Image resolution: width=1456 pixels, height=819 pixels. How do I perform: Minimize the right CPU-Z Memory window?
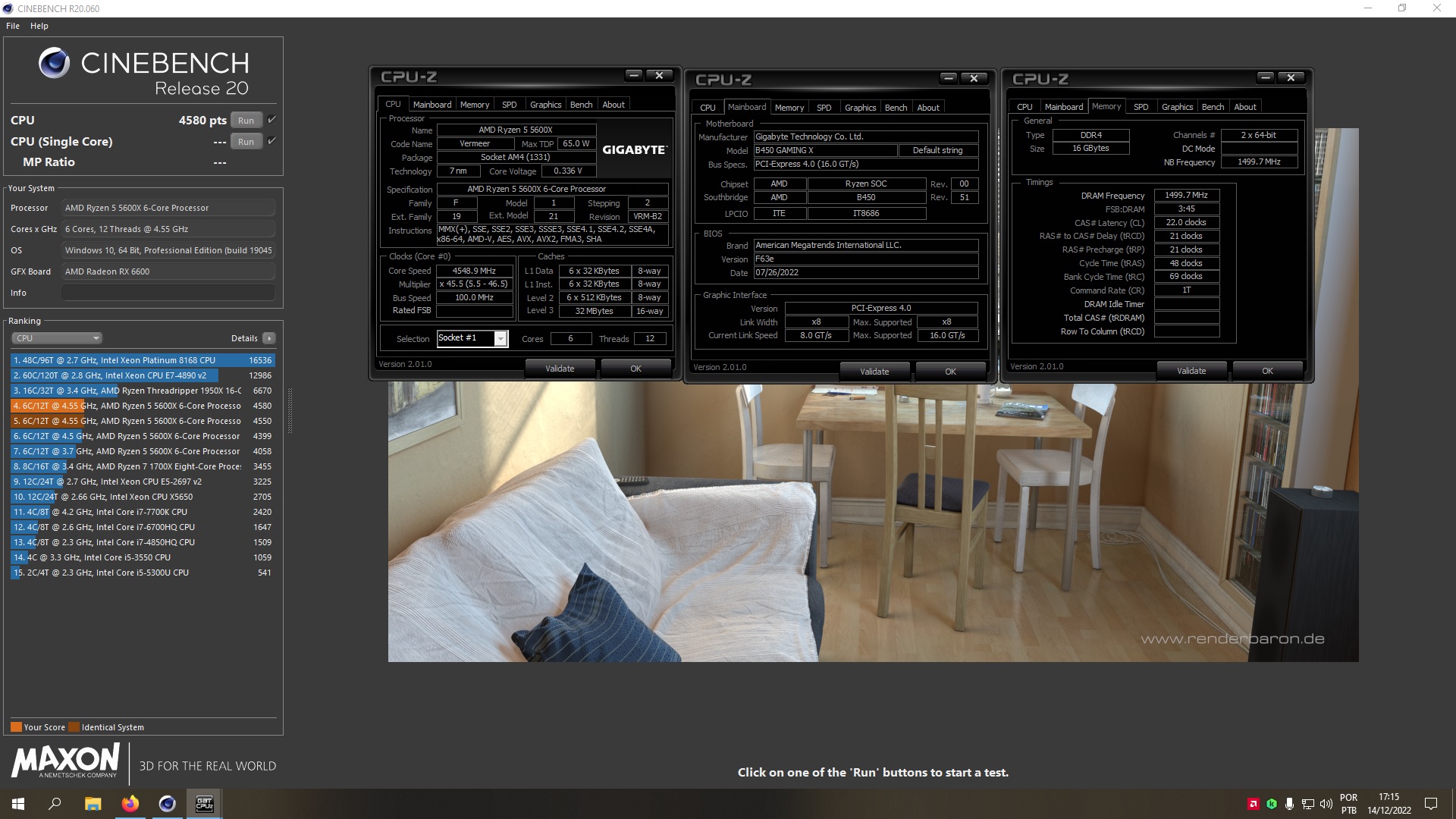(x=1266, y=77)
